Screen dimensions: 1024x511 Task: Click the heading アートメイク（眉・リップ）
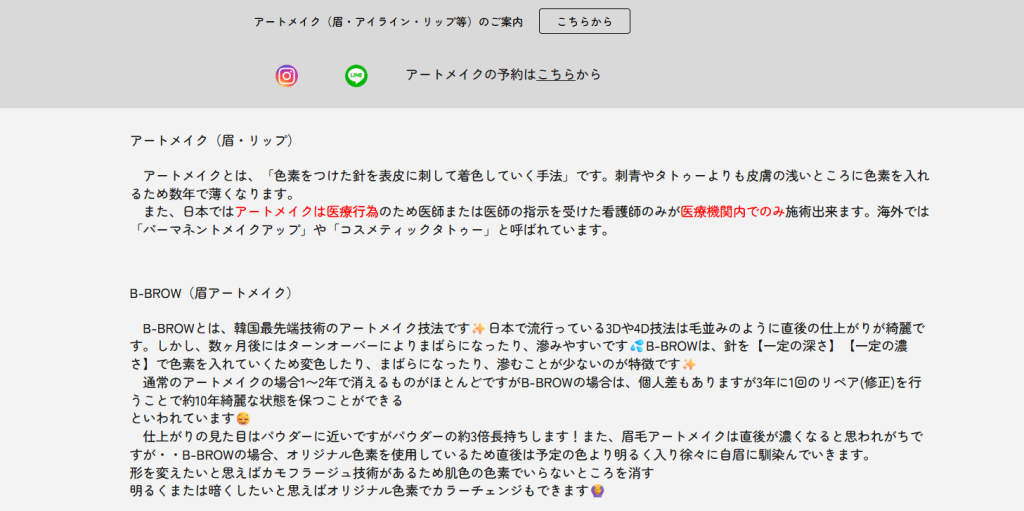[x=211, y=141]
